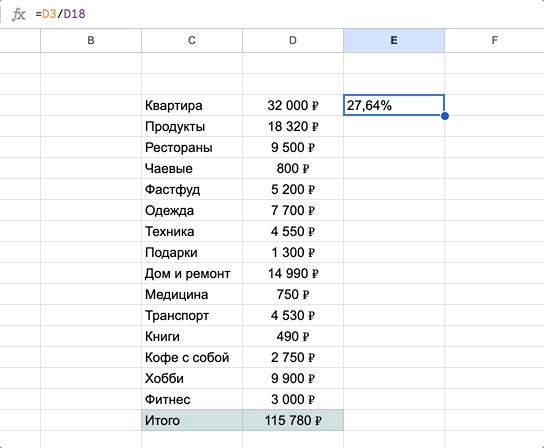Select the 800 ₽ amount cell
544x448 pixels.
[x=293, y=168]
